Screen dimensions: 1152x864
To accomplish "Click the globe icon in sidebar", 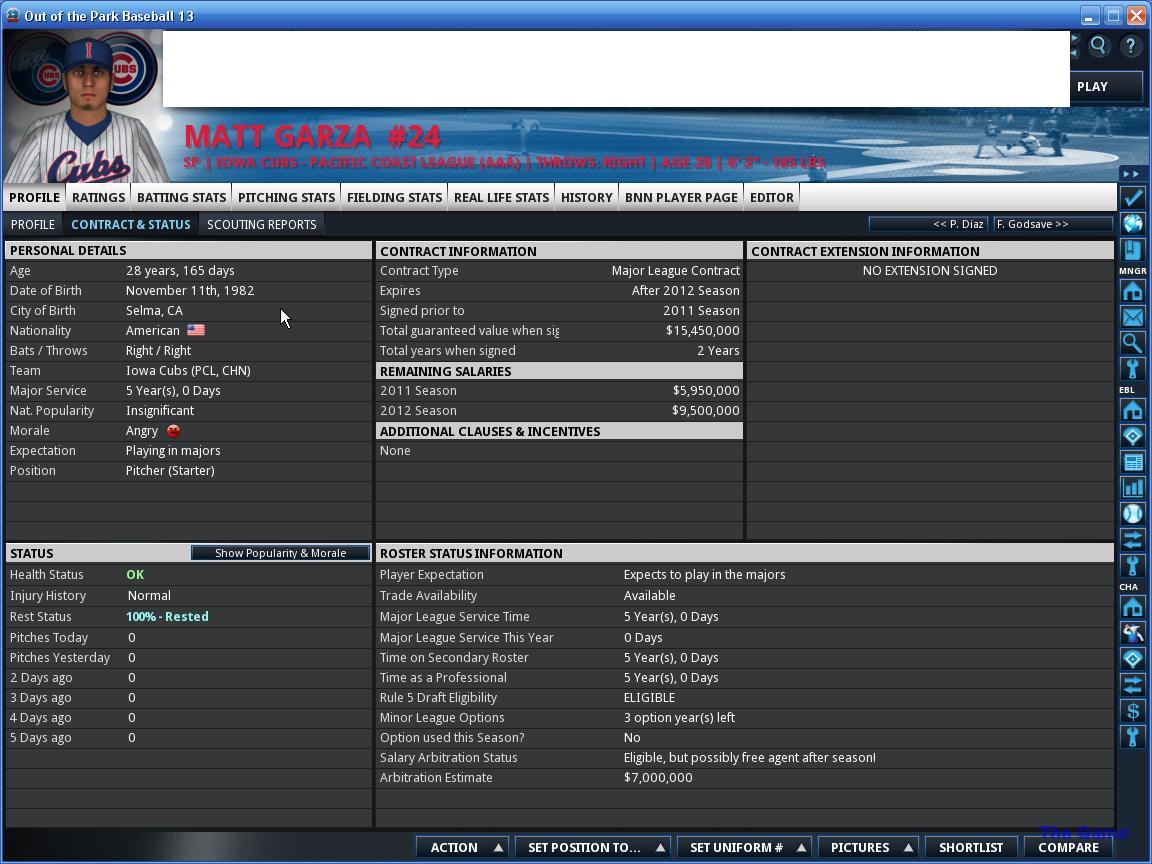I will point(1132,223).
